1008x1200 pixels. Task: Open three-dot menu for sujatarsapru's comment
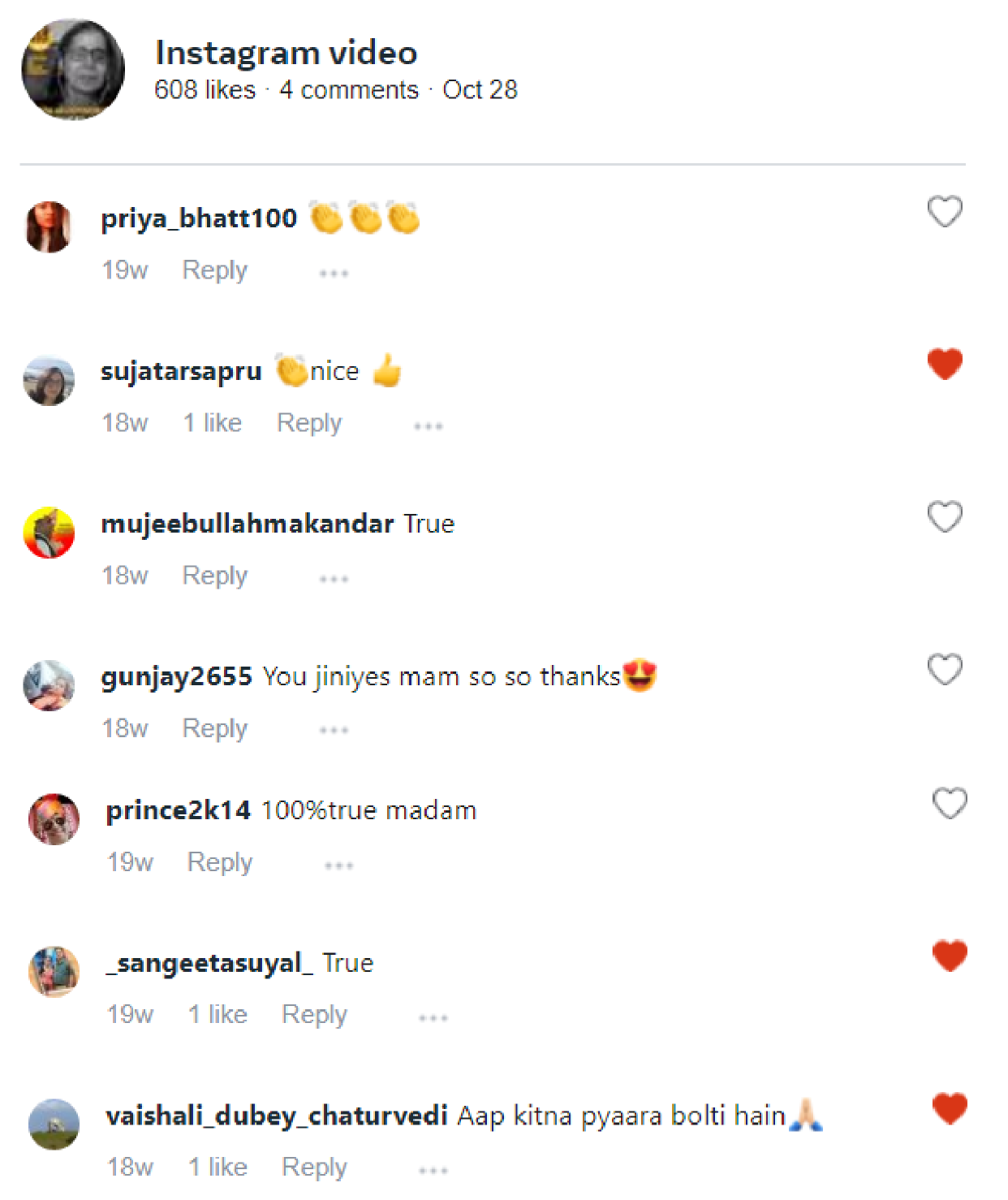point(428,426)
